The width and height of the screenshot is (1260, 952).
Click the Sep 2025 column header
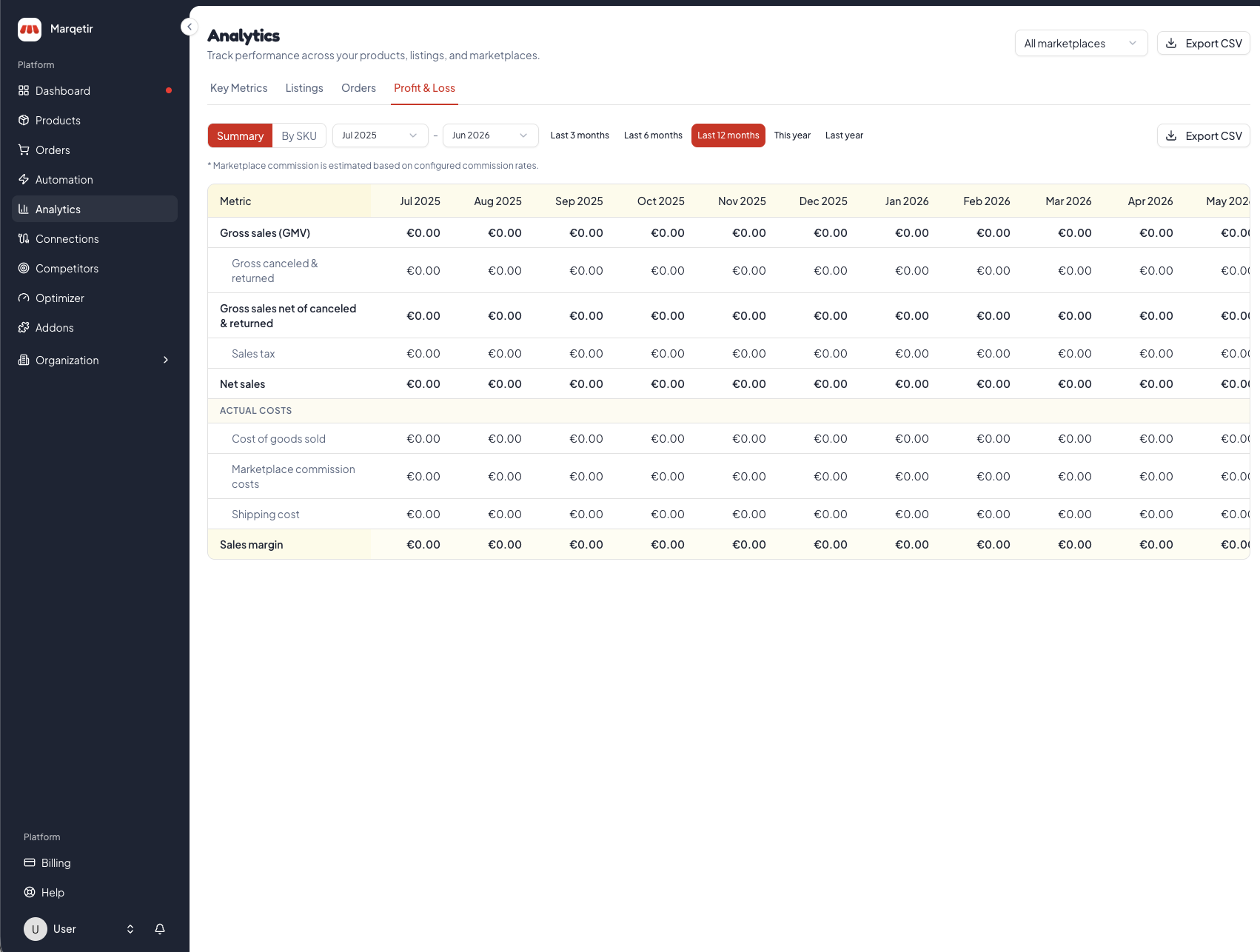(579, 201)
